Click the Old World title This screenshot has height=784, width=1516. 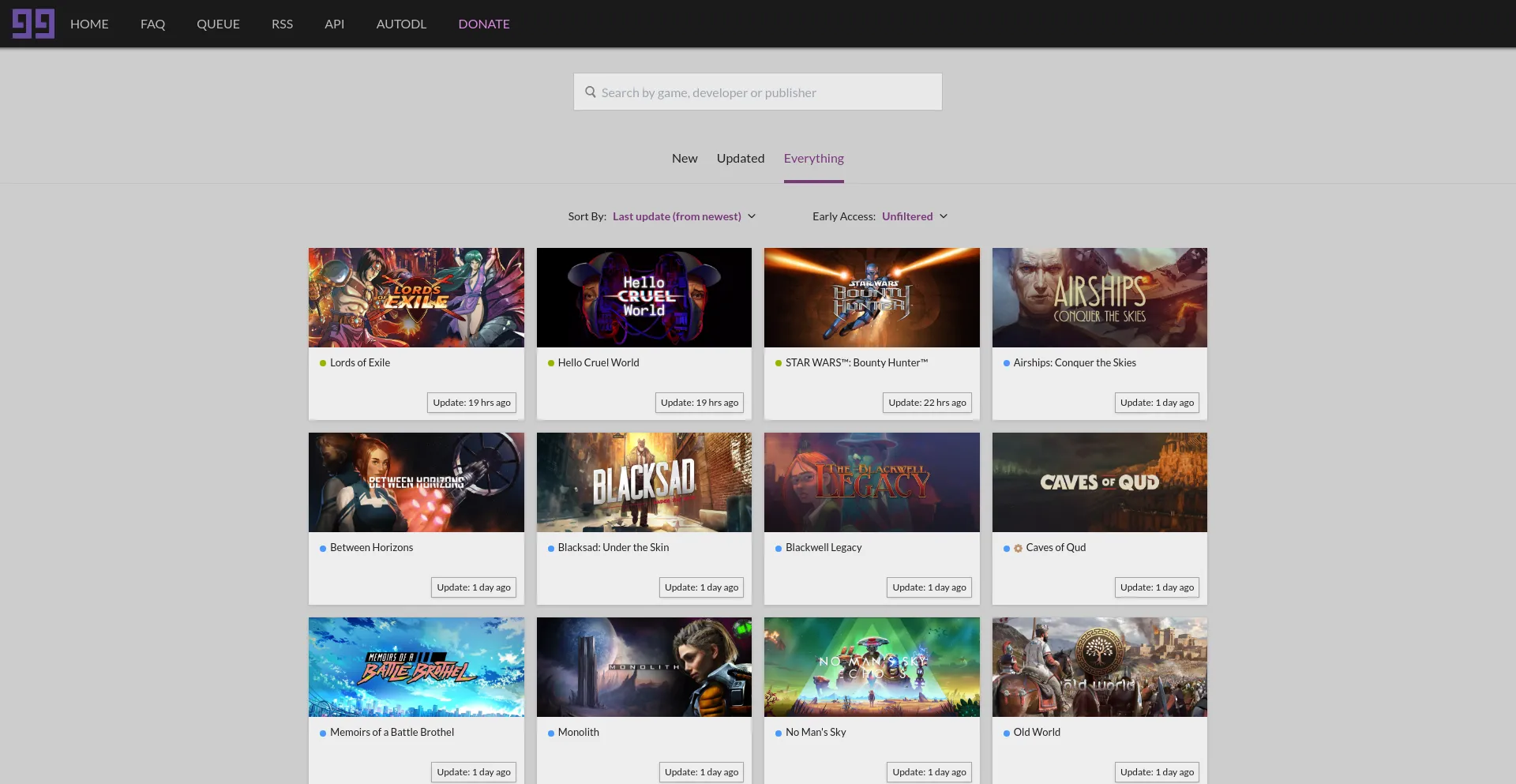click(x=1037, y=733)
